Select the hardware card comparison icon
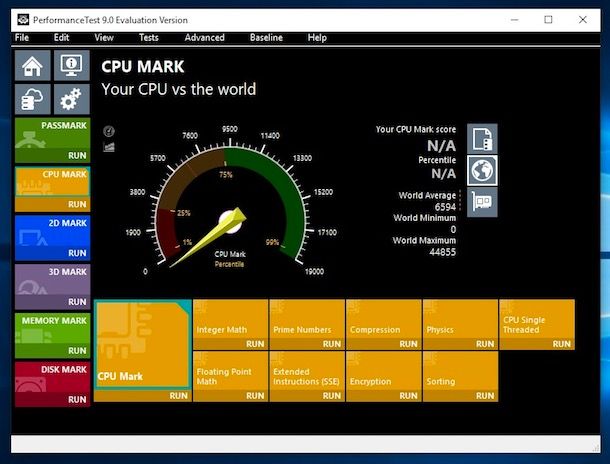Viewport: 610px width, 464px height. 482,202
